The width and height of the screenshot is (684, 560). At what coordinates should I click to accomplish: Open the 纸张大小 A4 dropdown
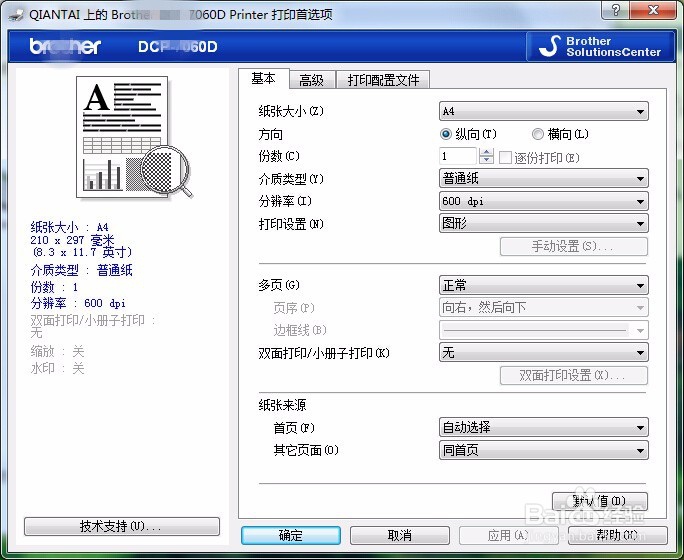tap(544, 111)
